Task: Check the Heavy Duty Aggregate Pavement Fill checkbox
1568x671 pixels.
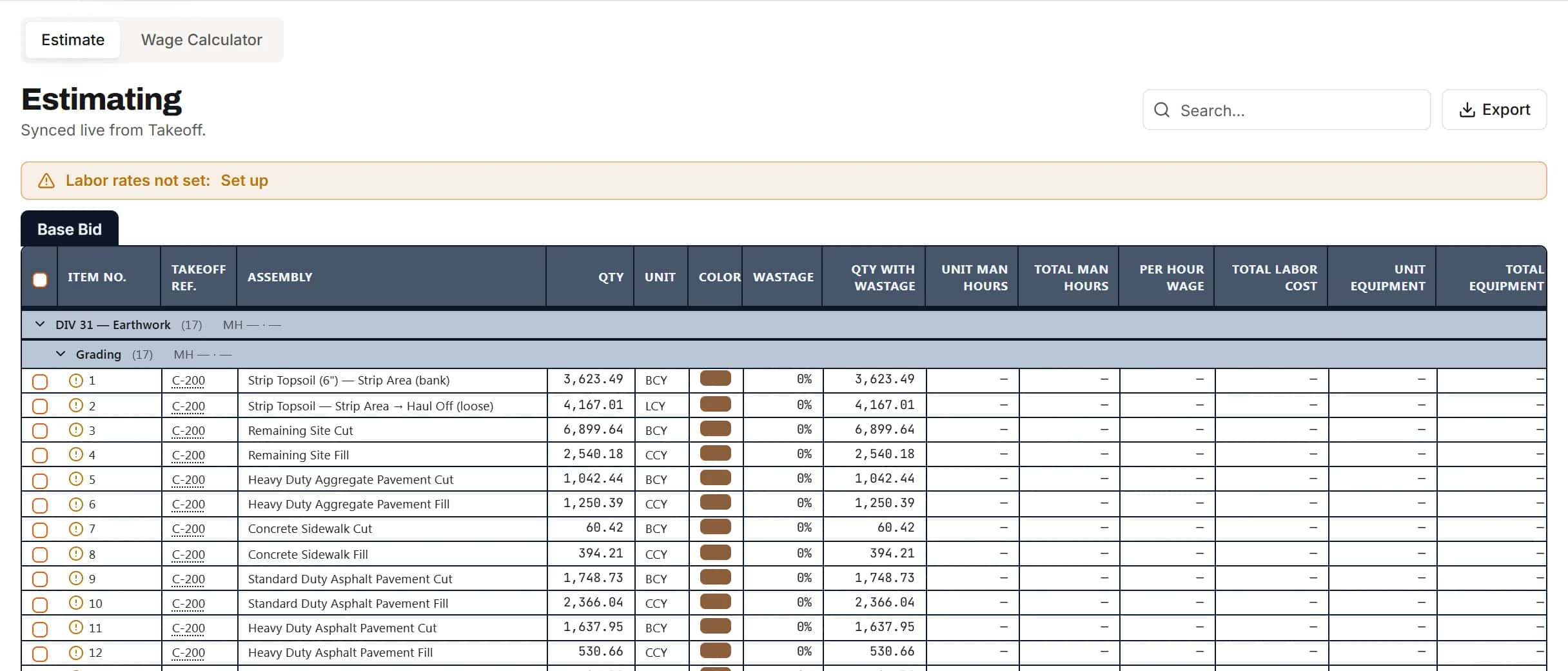Action: coord(40,505)
